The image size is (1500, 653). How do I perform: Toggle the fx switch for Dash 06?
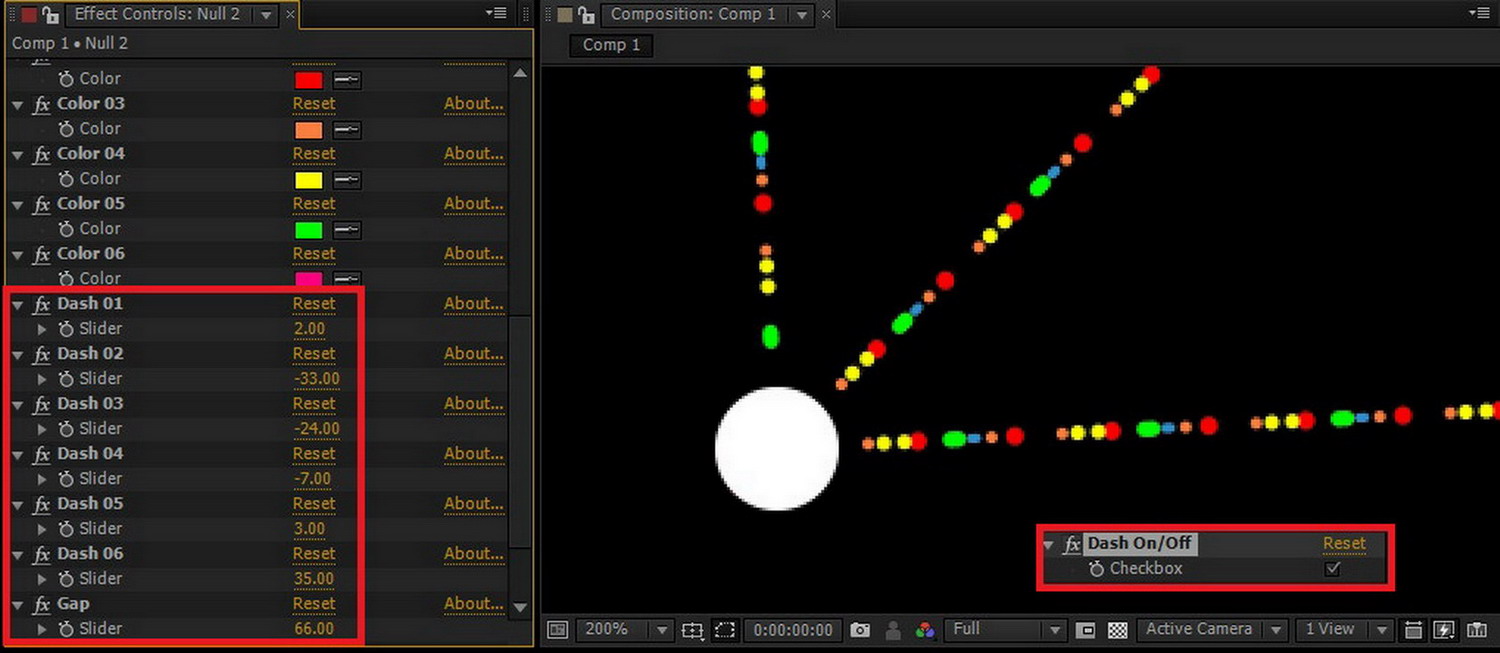[x=41, y=554]
